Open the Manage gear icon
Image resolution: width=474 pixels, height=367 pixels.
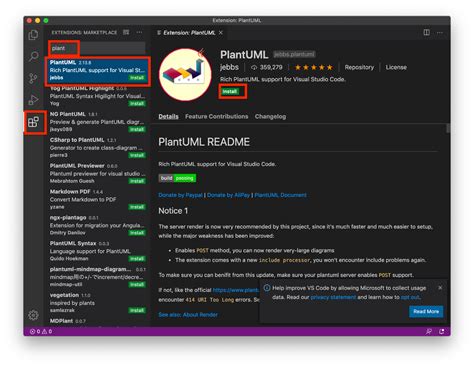point(33,315)
